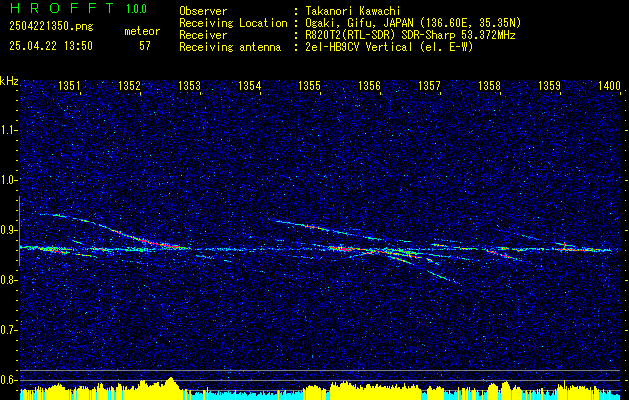Click the 0.7 frequency axis label

tap(9, 330)
